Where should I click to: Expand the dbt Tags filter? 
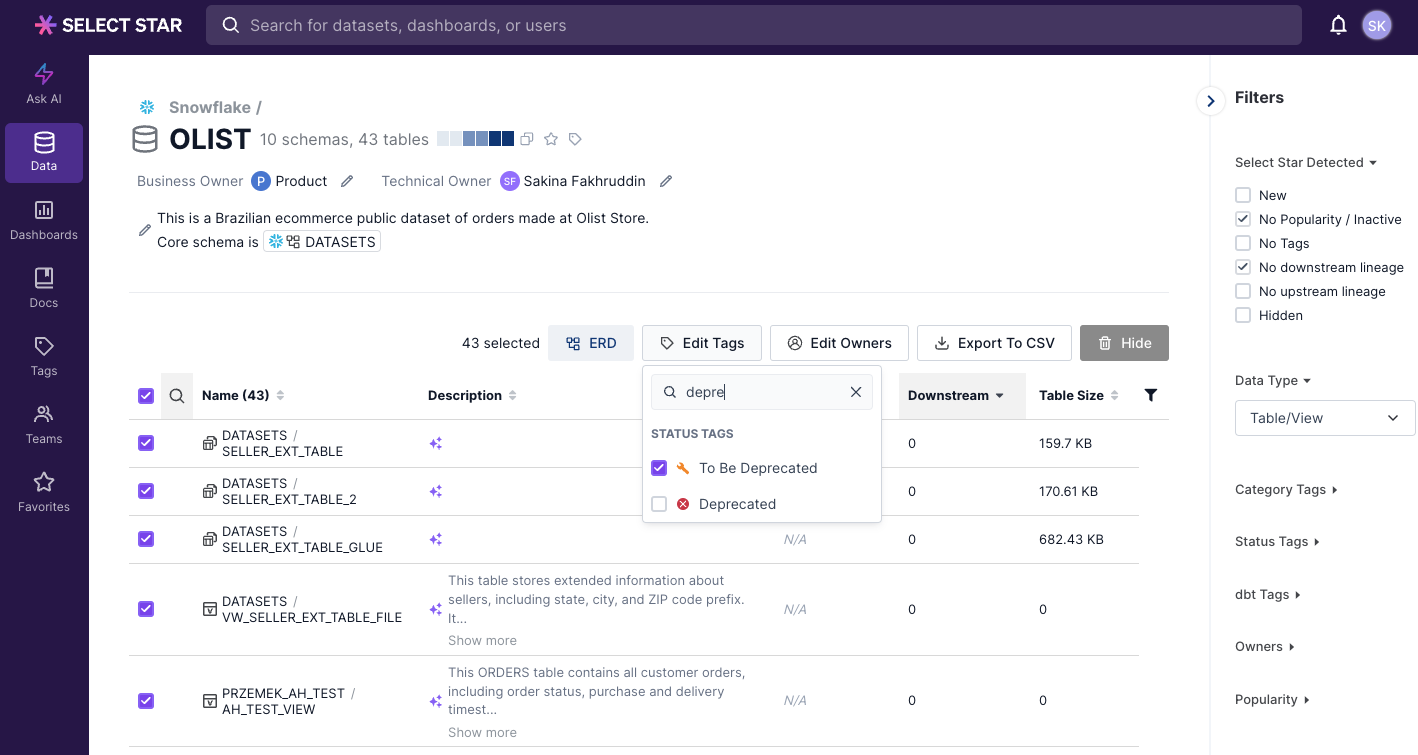[x=1268, y=594]
